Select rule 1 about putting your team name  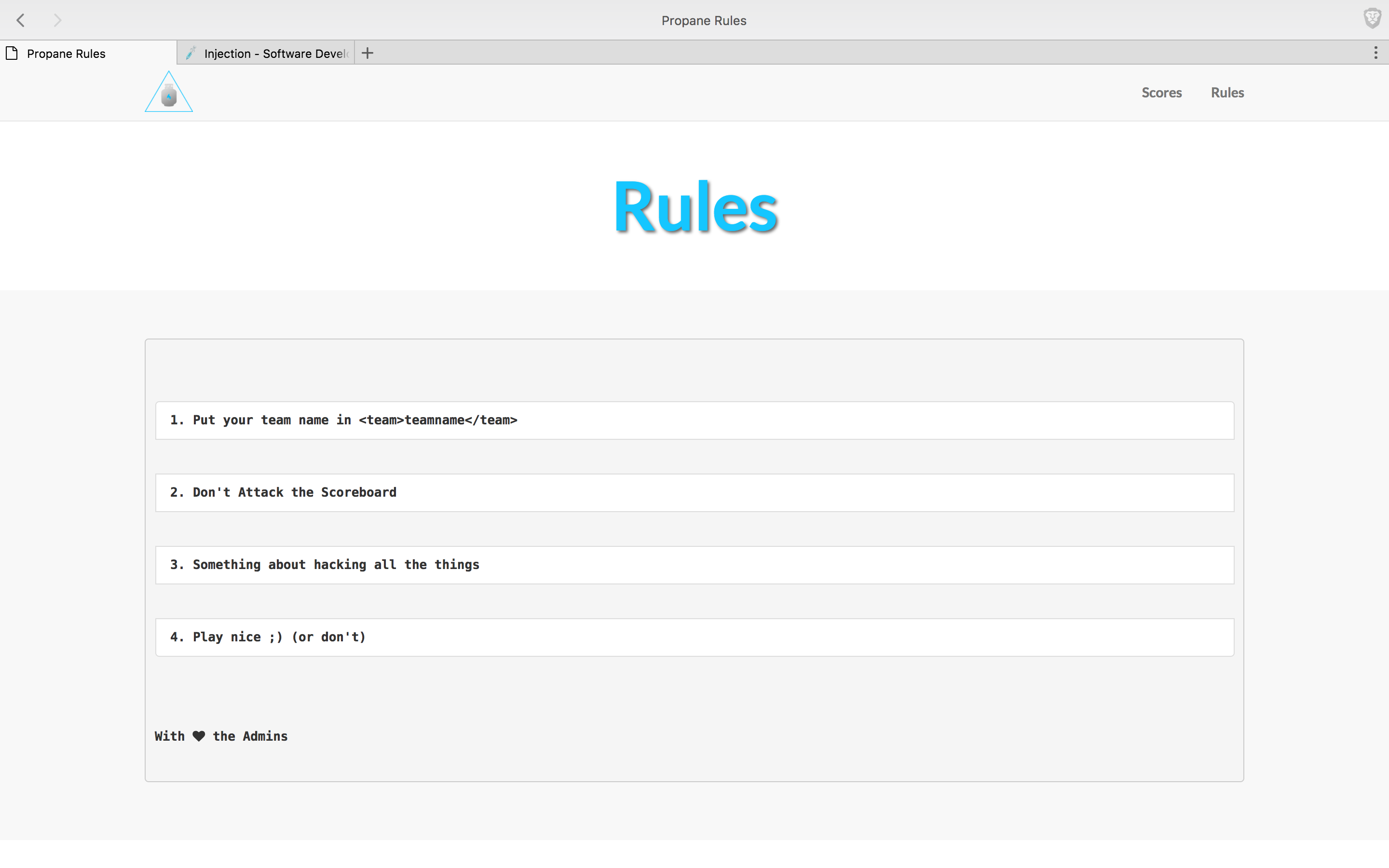click(694, 420)
